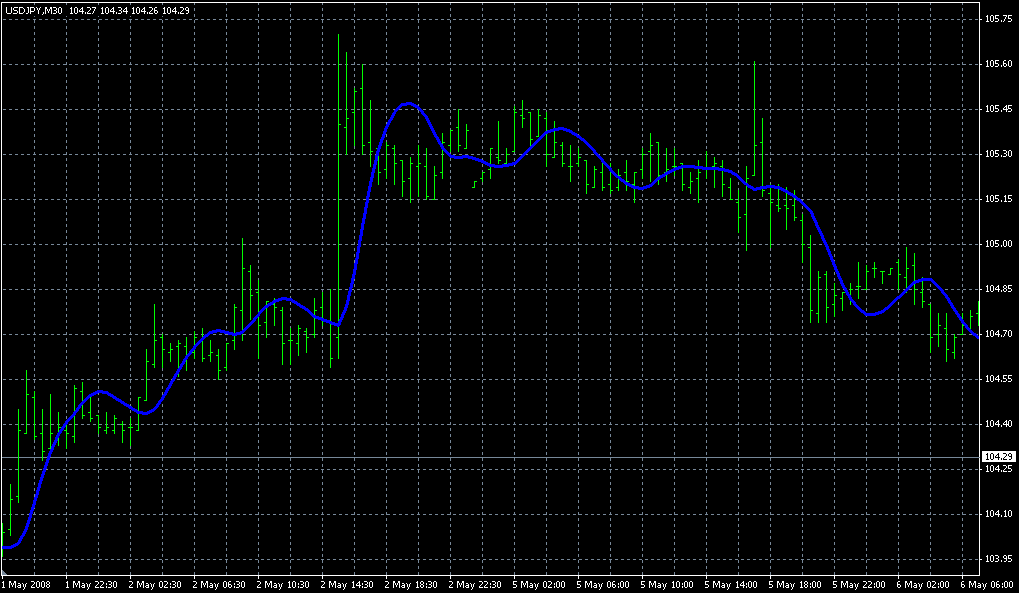Click the 2 May 14:30 time label

tap(348, 585)
